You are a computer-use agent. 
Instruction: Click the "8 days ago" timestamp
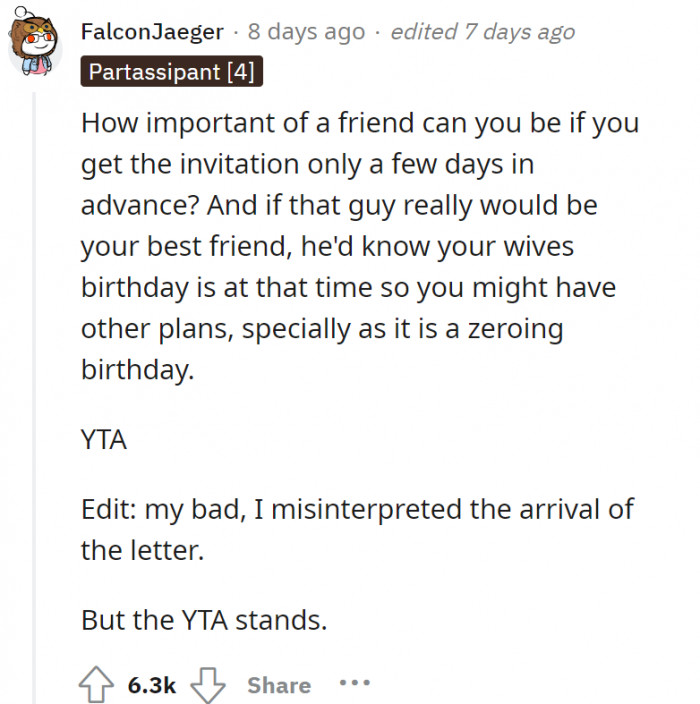point(306,32)
